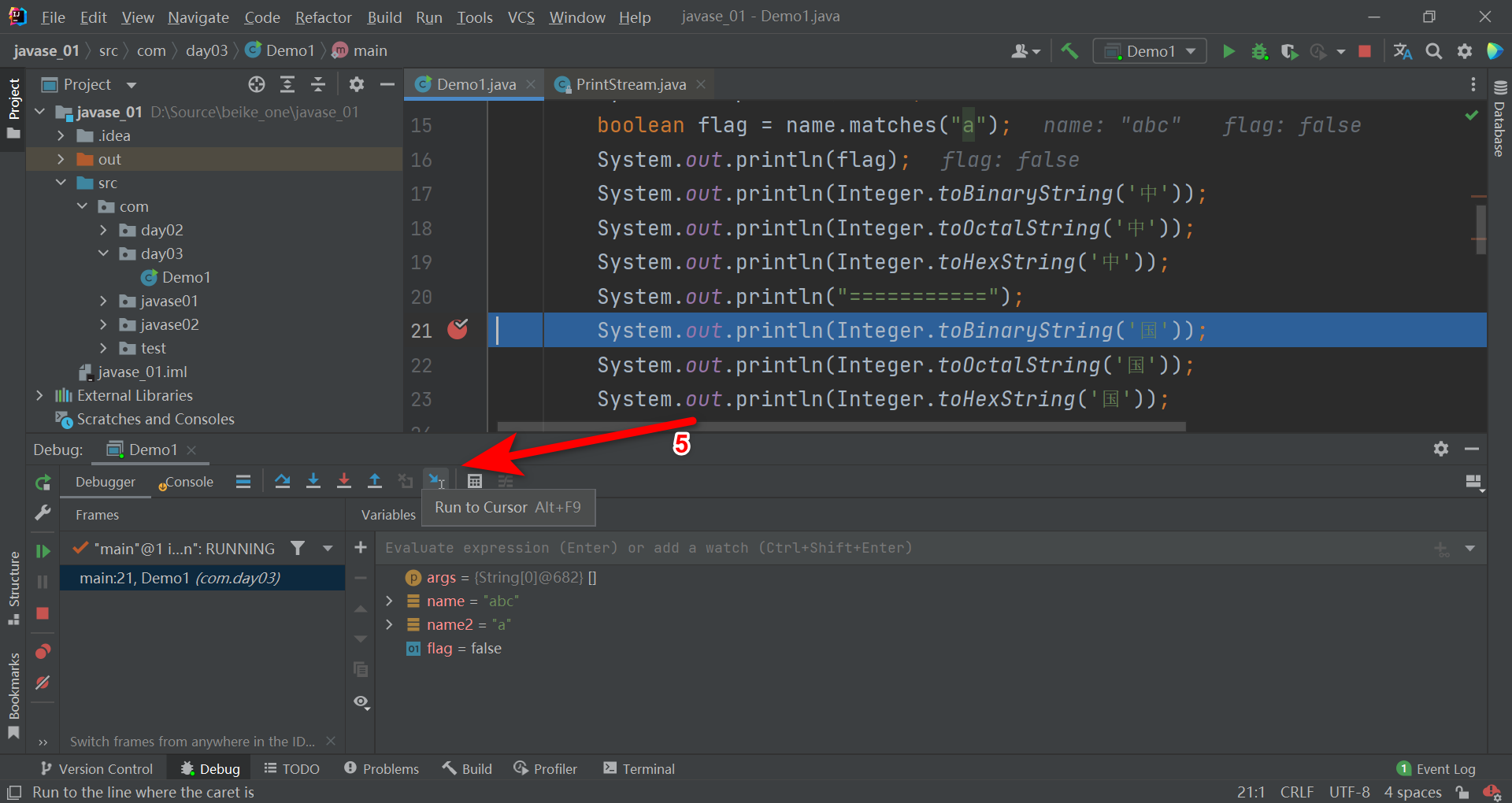
Task: Open the TODO tool window
Action: pos(291,768)
